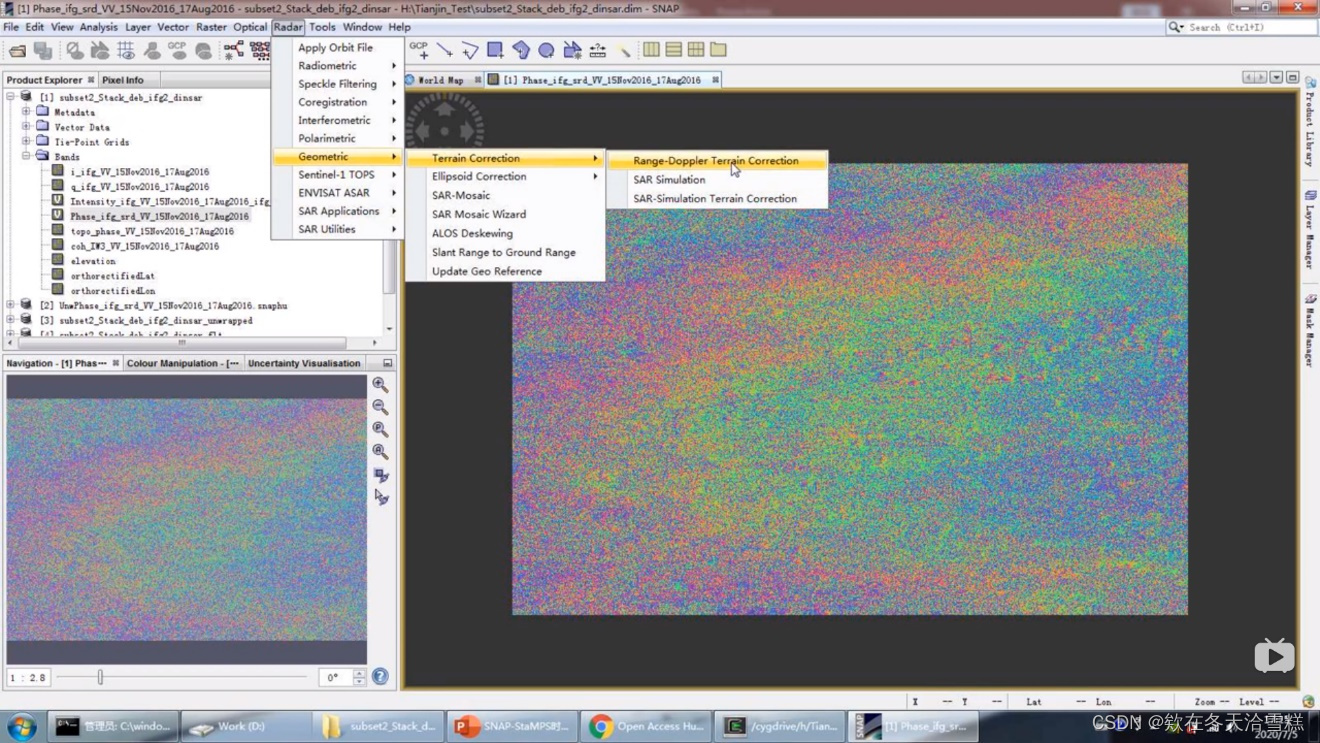
Task: Select the draw ellipse tool
Action: pos(546,49)
